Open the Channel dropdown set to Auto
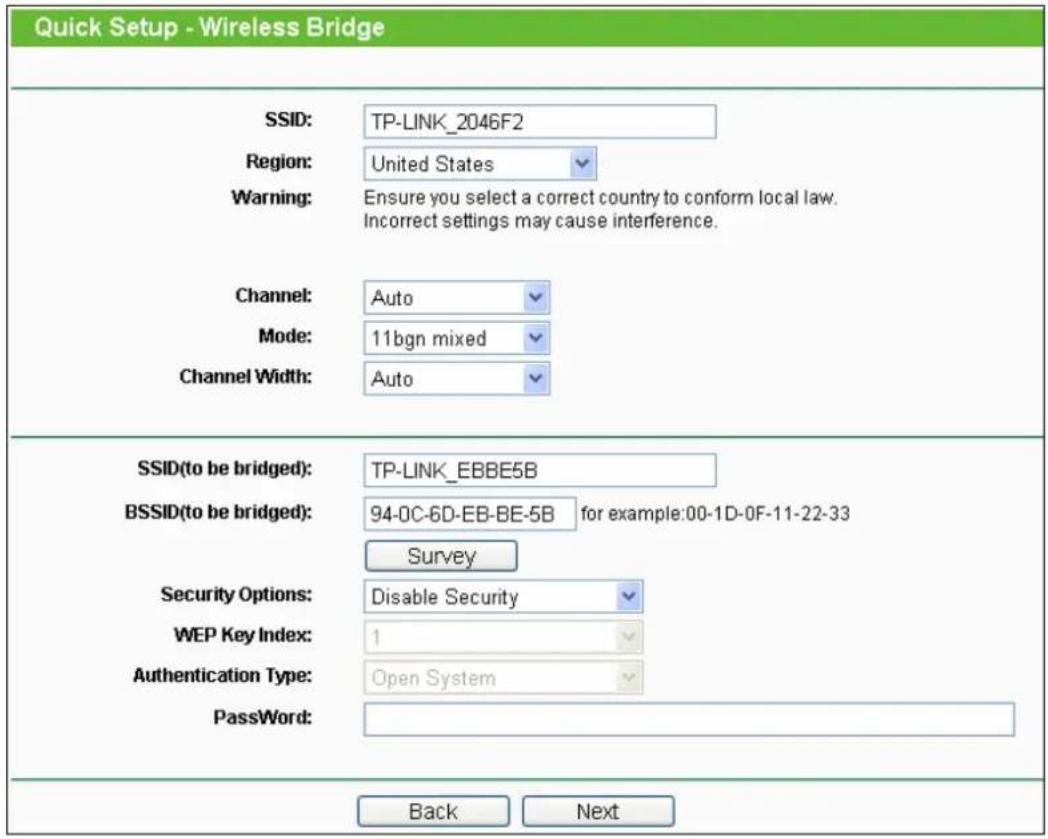The image size is (1048, 839). (x=456, y=297)
